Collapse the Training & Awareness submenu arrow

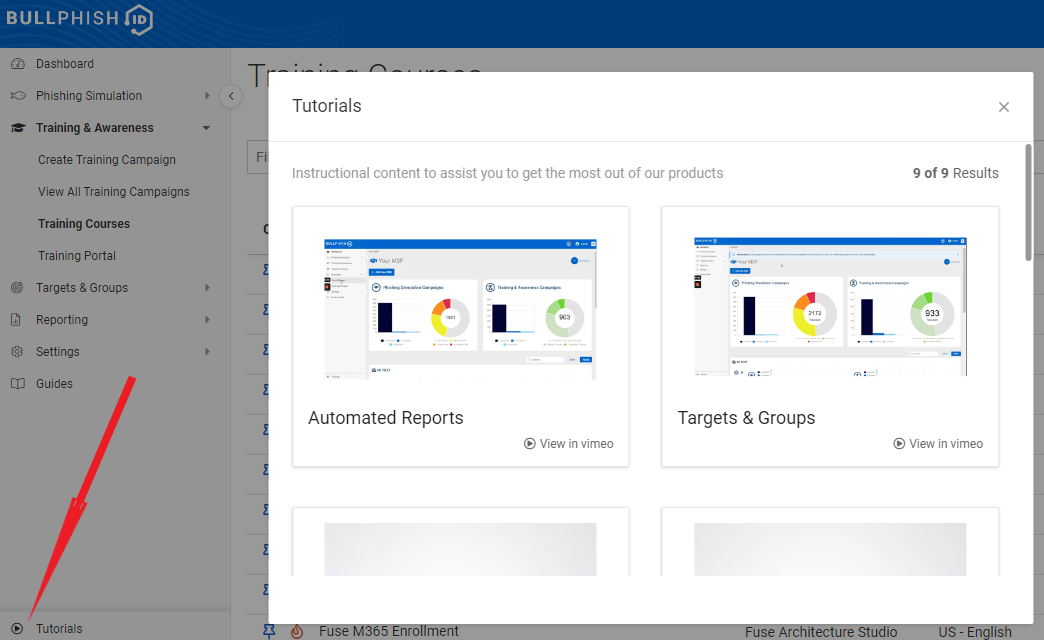pos(206,128)
